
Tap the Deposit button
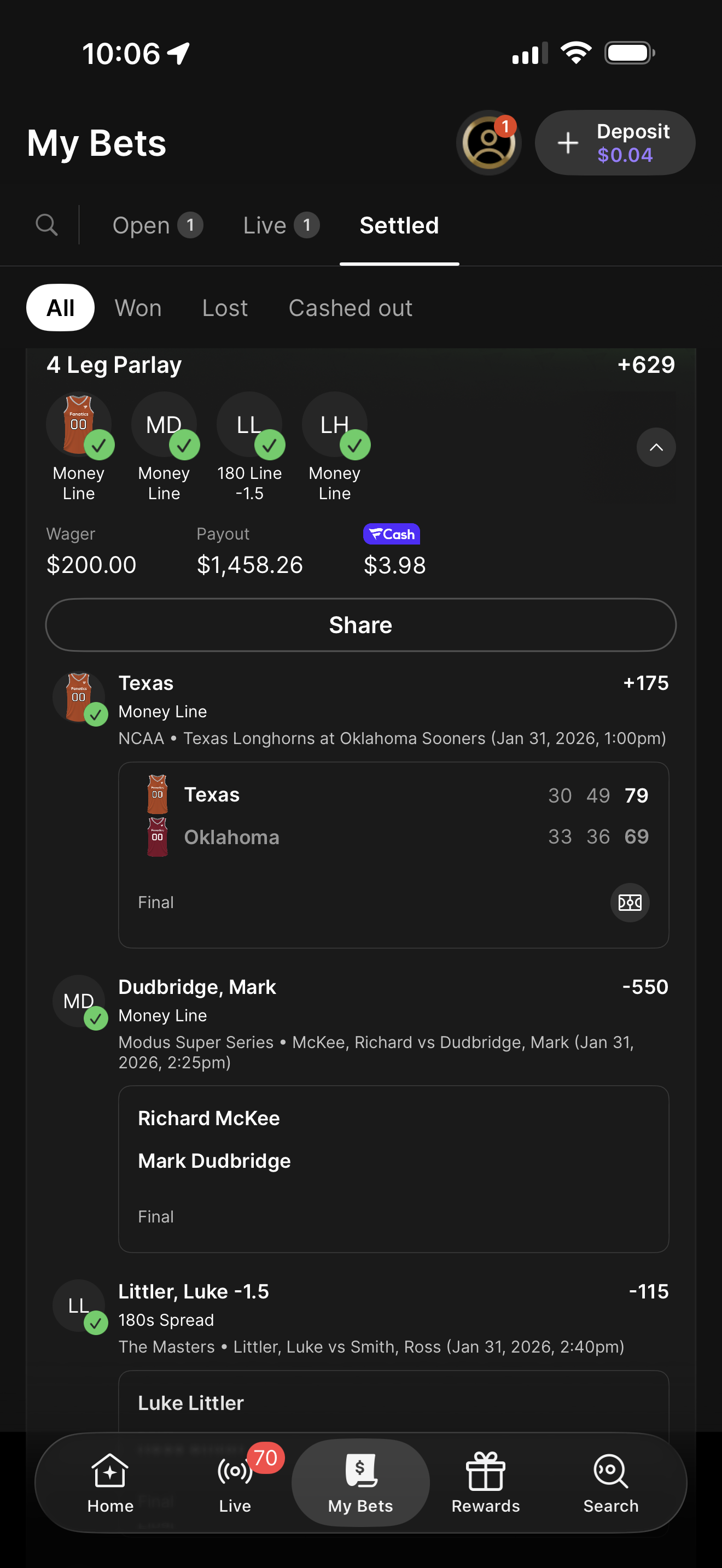(x=615, y=143)
